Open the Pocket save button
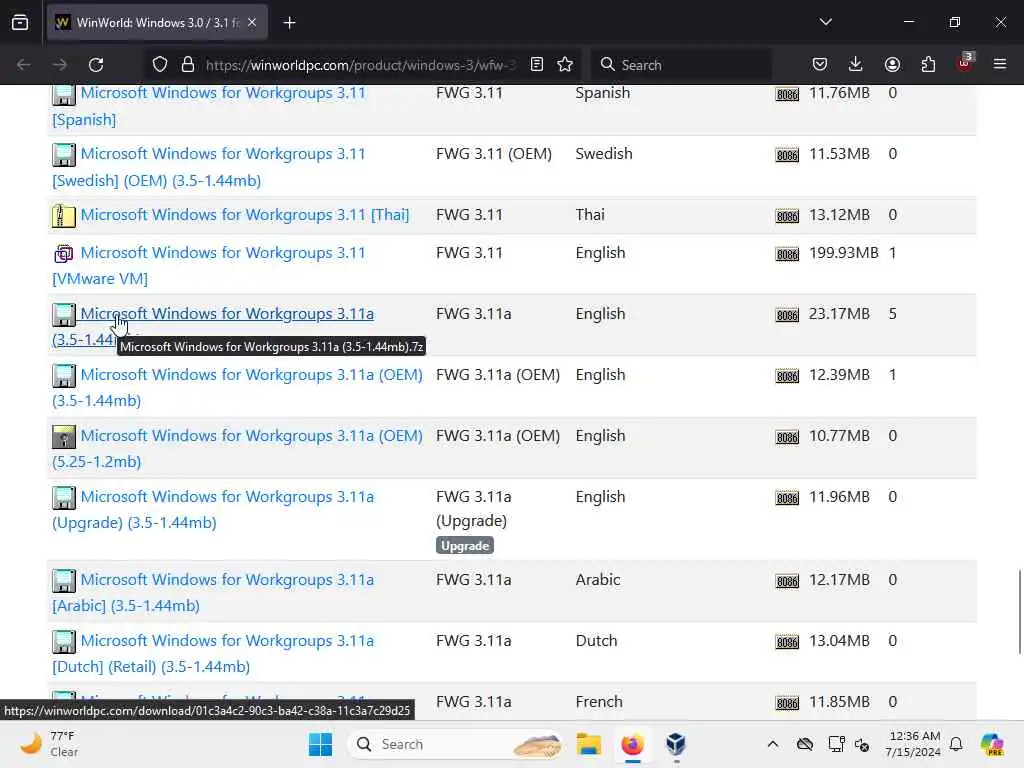This screenshot has width=1024, height=768. pyautogui.click(x=820, y=65)
